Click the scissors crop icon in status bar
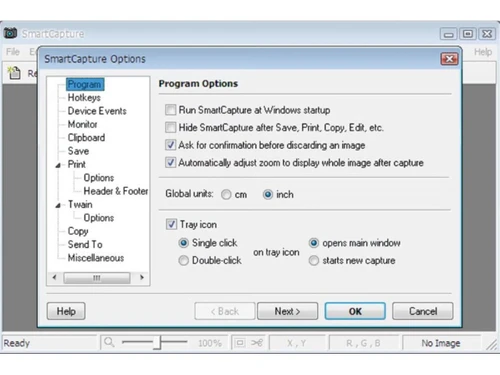The height and width of the screenshot is (375, 500). point(257,343)
